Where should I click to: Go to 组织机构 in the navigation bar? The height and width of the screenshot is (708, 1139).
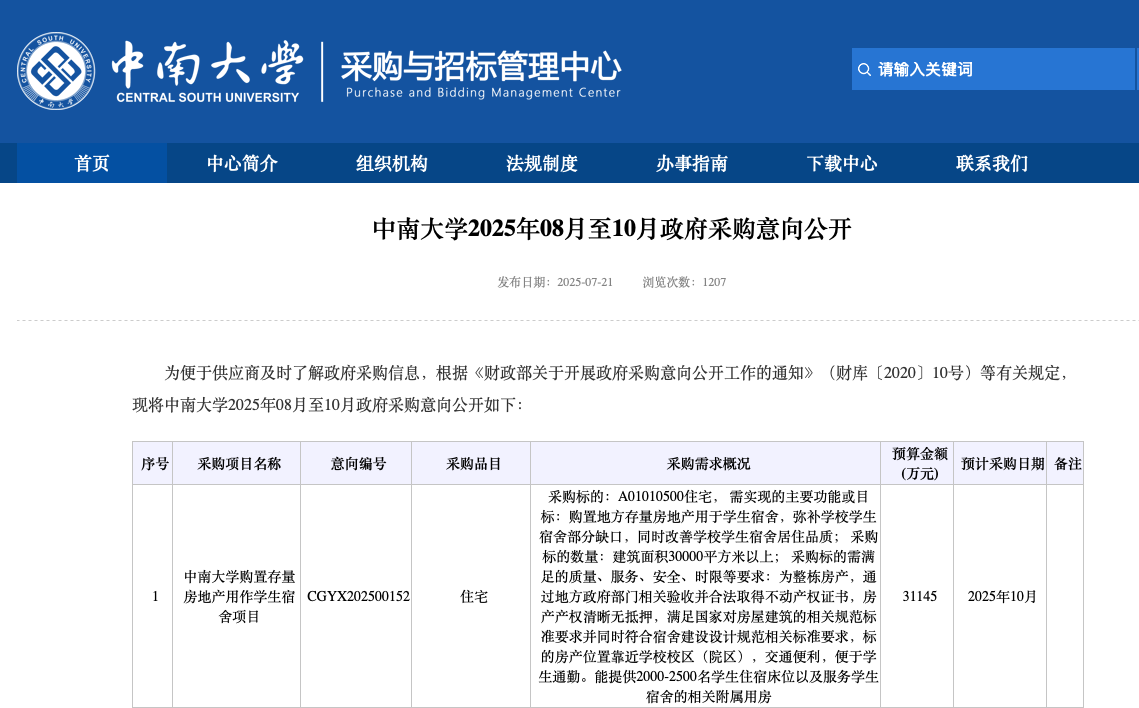pyautogui.click(x=392, y=163)
